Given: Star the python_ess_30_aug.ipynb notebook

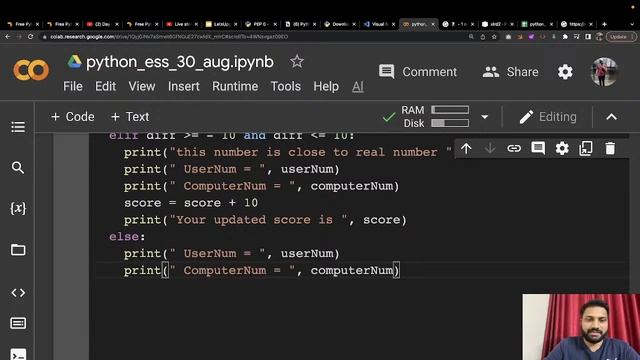Looking at the screenshot, I should pyautogui.click(x=297, y=62).
